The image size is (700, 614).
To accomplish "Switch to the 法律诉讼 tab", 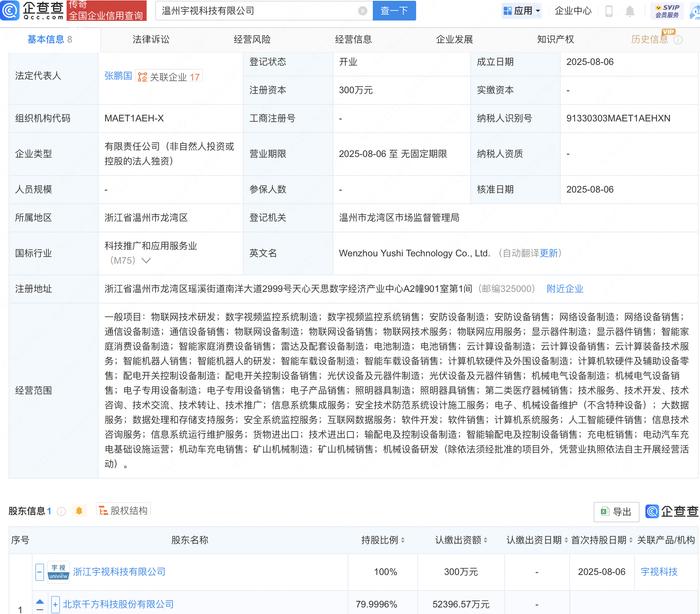I will coord(151,39).
